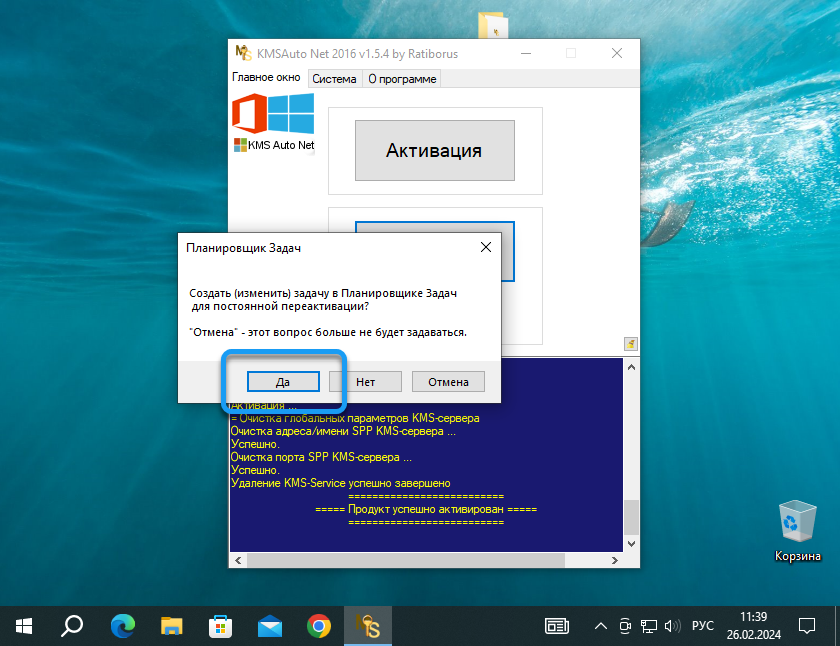Click the Отмена button in the dialog
The height and width of the screenshot is (646, 840).
click(448, 382)
